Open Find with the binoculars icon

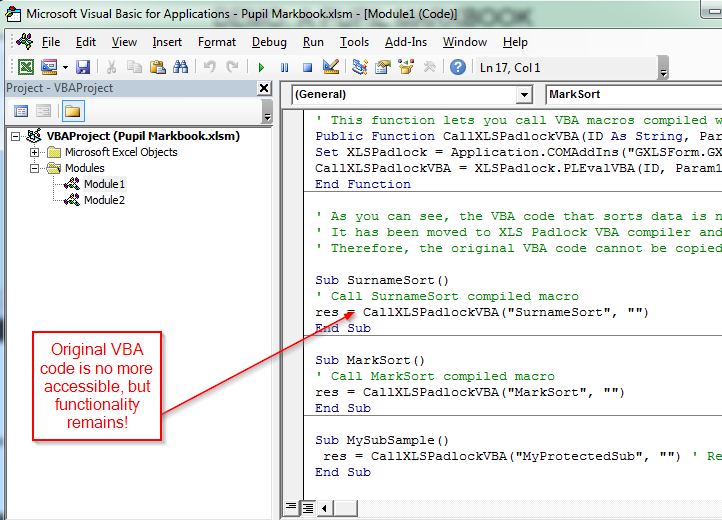(180, 67)
